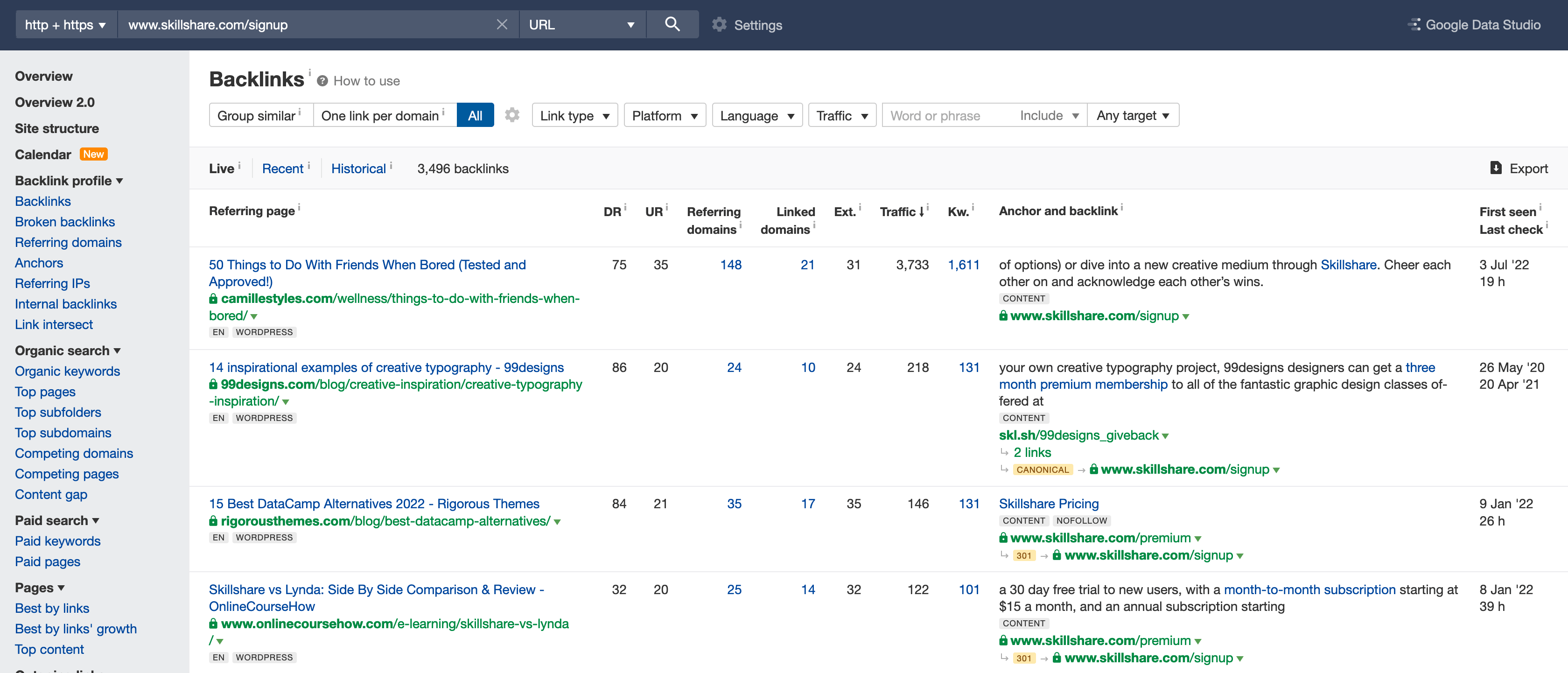Open the Platform filter dropdown
Viewport: 1568px width, 673px height.
tap(664, 115)
